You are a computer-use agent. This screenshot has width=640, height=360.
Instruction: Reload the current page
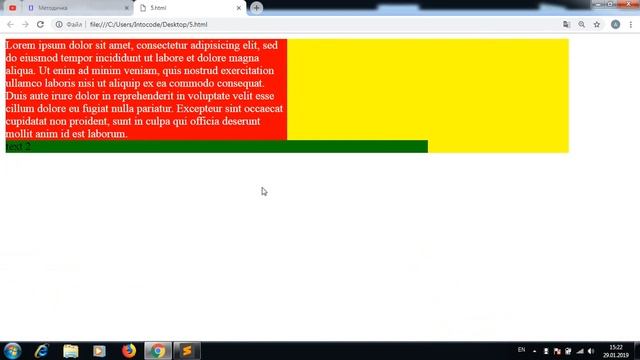pyautogui.click(x=40, y=24)
